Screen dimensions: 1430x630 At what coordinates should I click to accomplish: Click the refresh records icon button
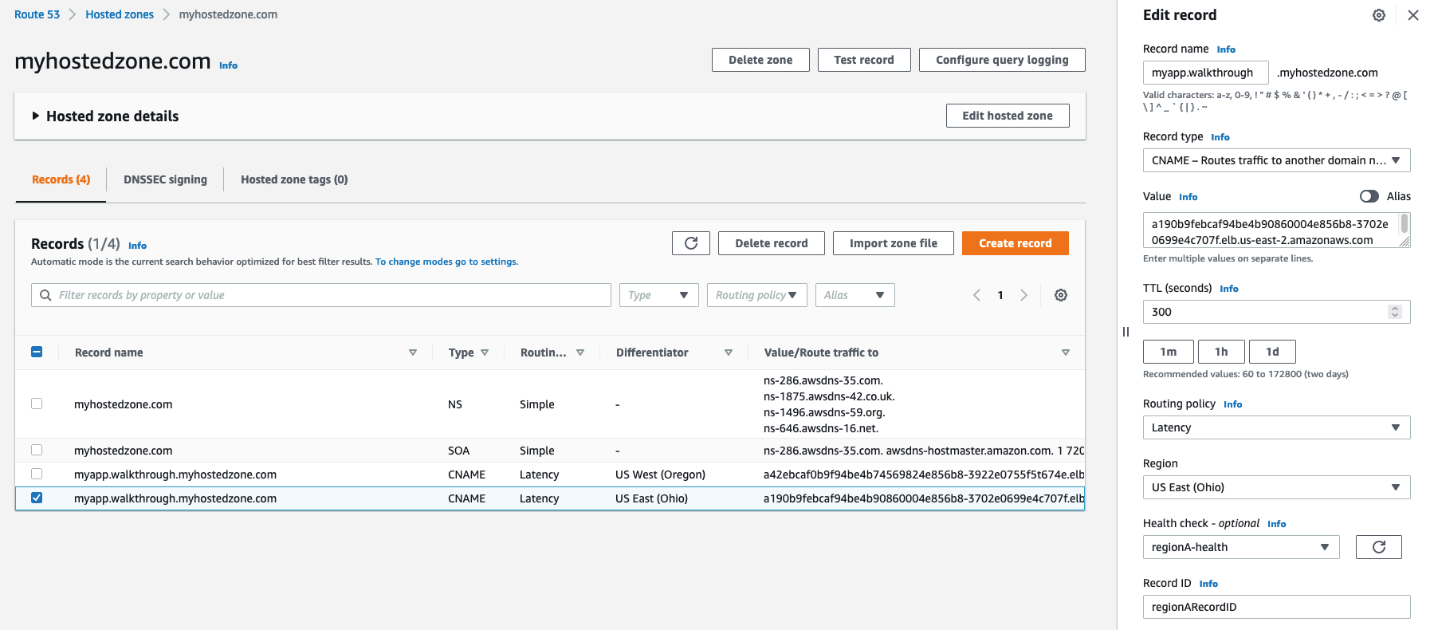click(691, 243)
